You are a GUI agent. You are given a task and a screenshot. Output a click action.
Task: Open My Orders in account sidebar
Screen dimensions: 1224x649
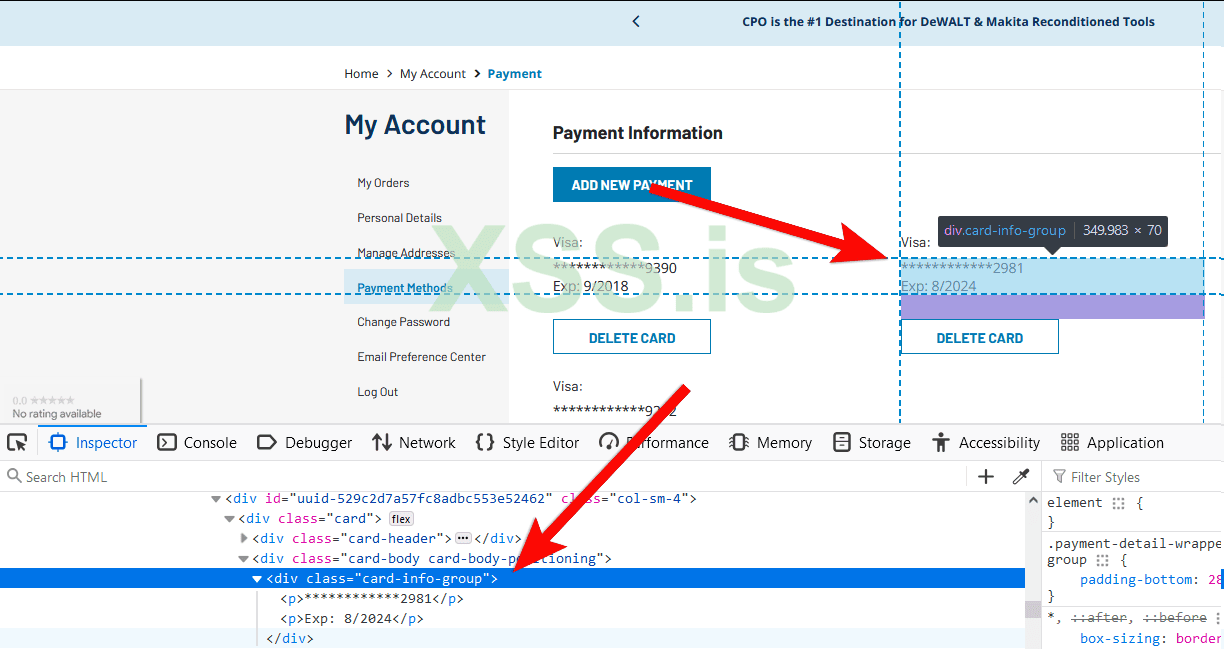tap(383, 183)
